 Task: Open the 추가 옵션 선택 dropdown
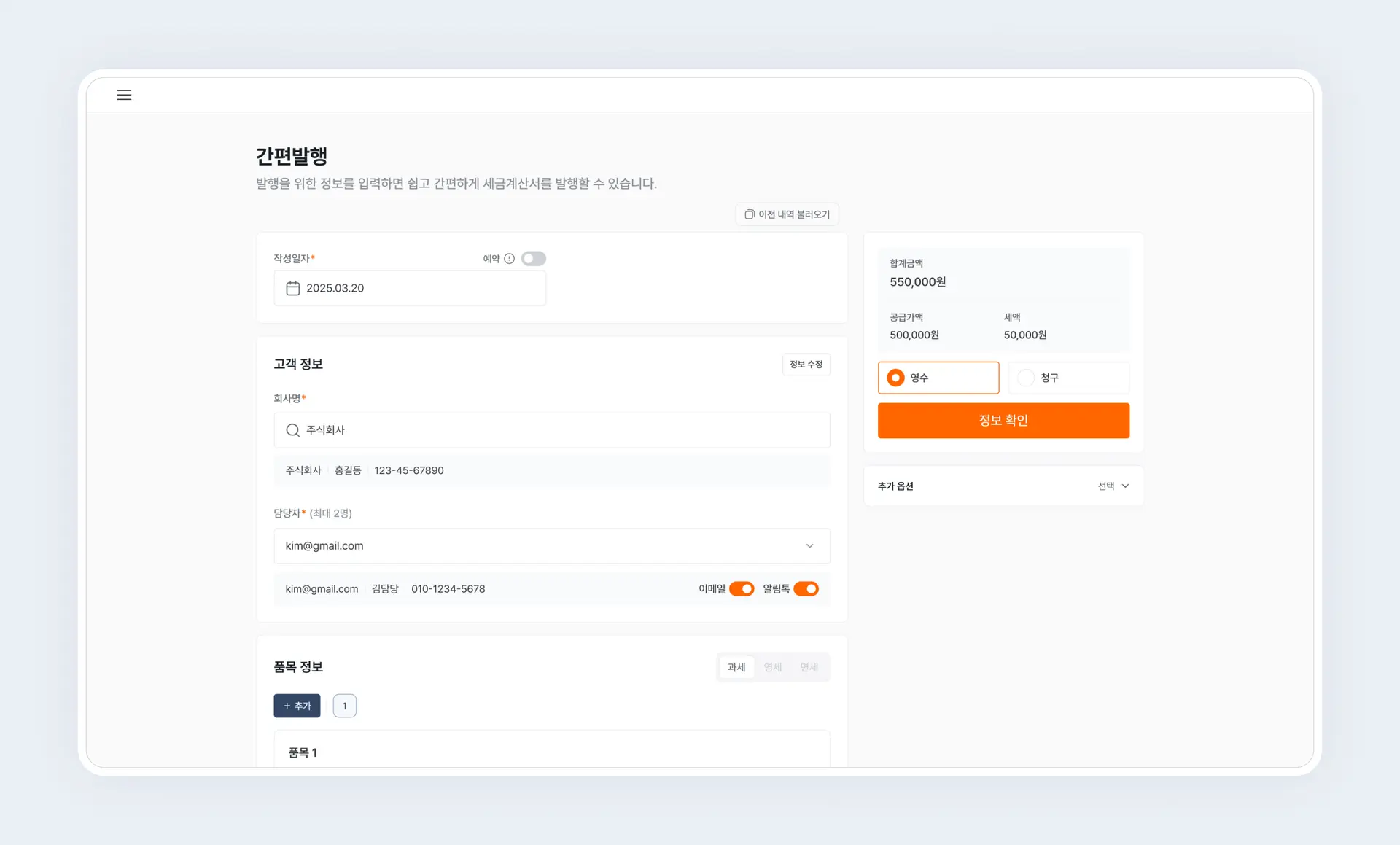coord(1113,486)
